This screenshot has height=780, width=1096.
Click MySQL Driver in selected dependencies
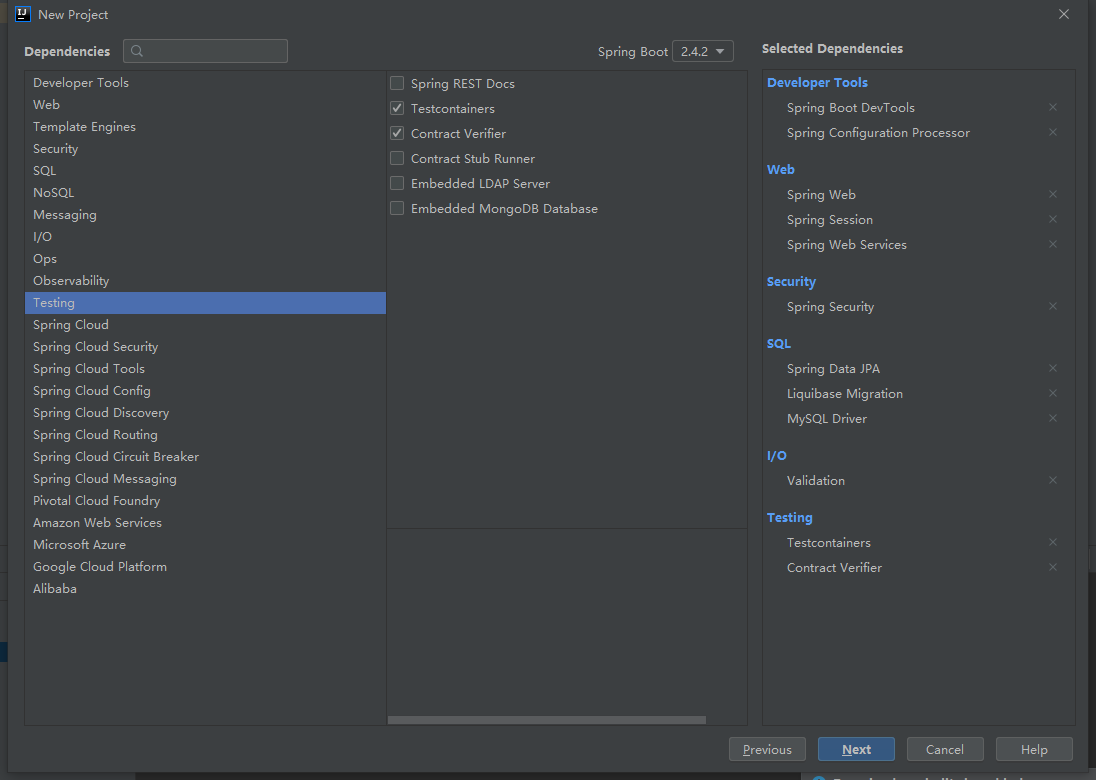click(827, 418)
